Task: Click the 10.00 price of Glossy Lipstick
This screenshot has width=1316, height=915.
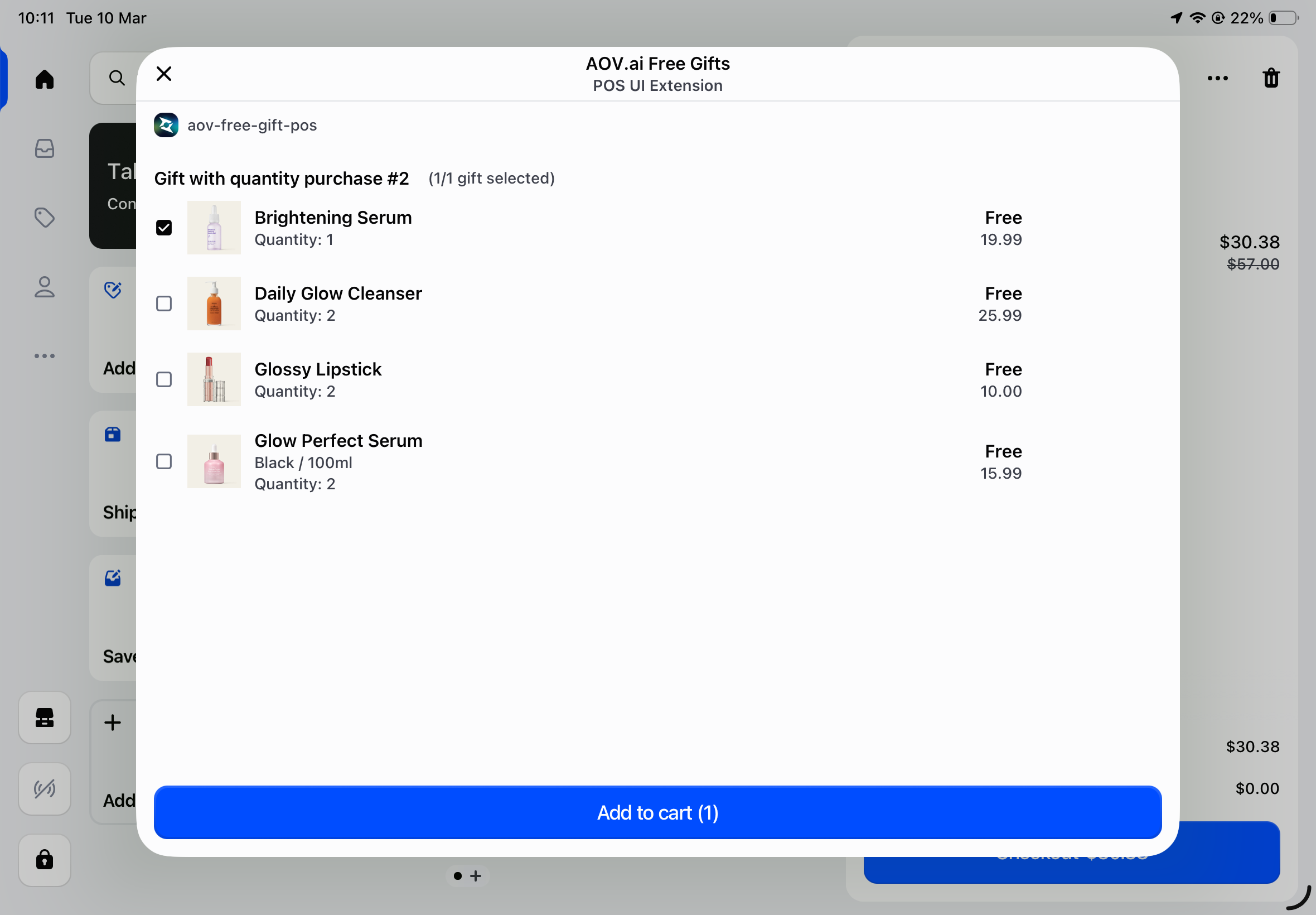Action: (x=1001, y=391)
